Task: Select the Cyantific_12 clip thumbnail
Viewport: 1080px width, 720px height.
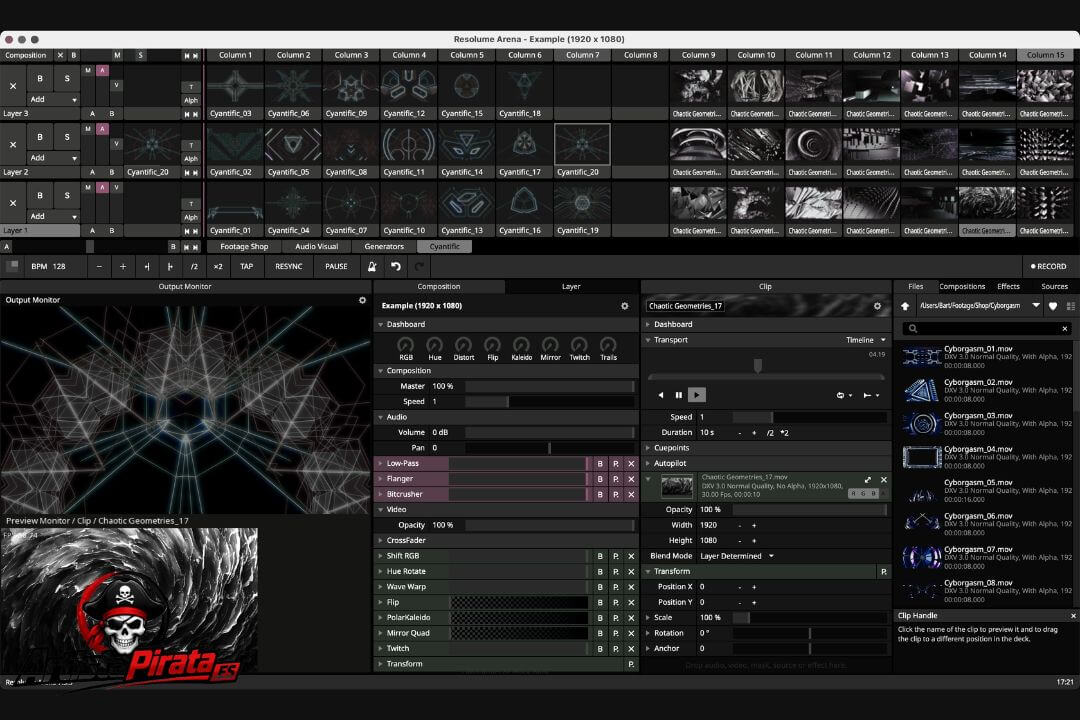Action: tap(408, 86)
